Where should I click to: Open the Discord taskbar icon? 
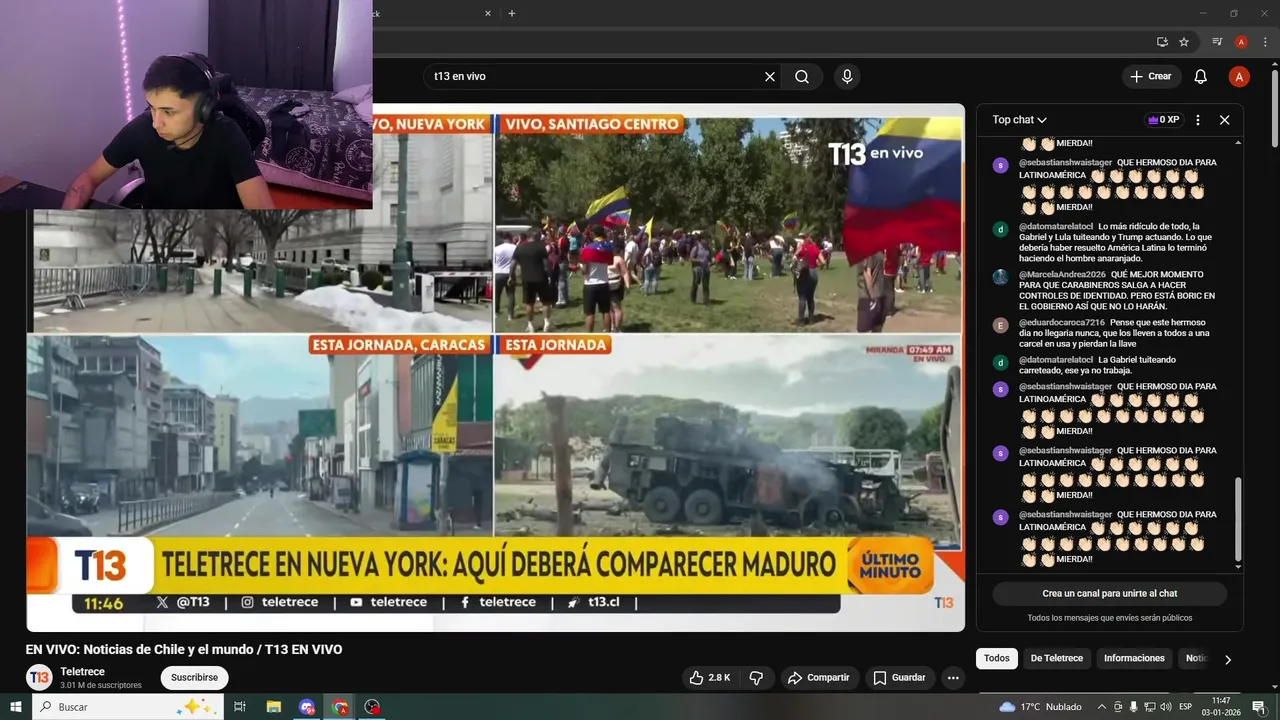pos(307,707)
